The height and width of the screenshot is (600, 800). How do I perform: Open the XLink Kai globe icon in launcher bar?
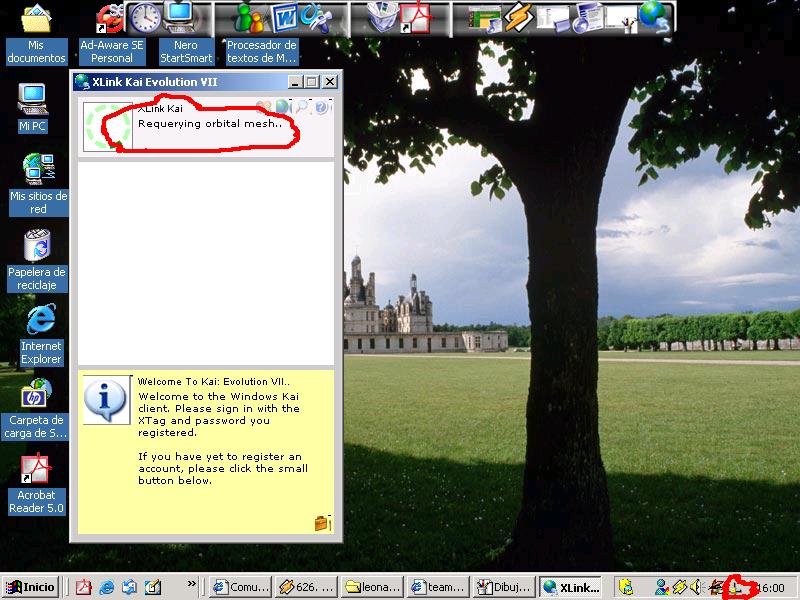click(x=655, y=16)
